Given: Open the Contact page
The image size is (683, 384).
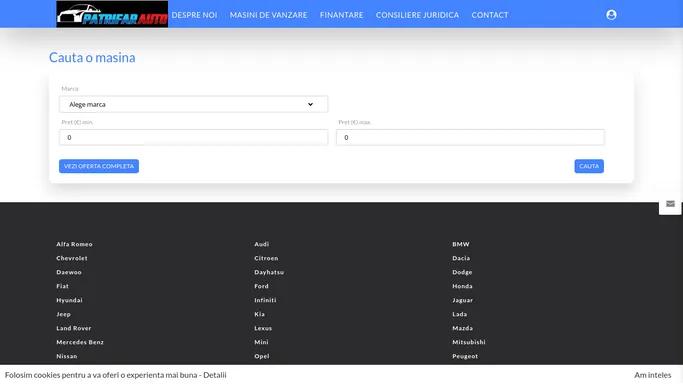Looking at the screenshot, I should [490, 15].
